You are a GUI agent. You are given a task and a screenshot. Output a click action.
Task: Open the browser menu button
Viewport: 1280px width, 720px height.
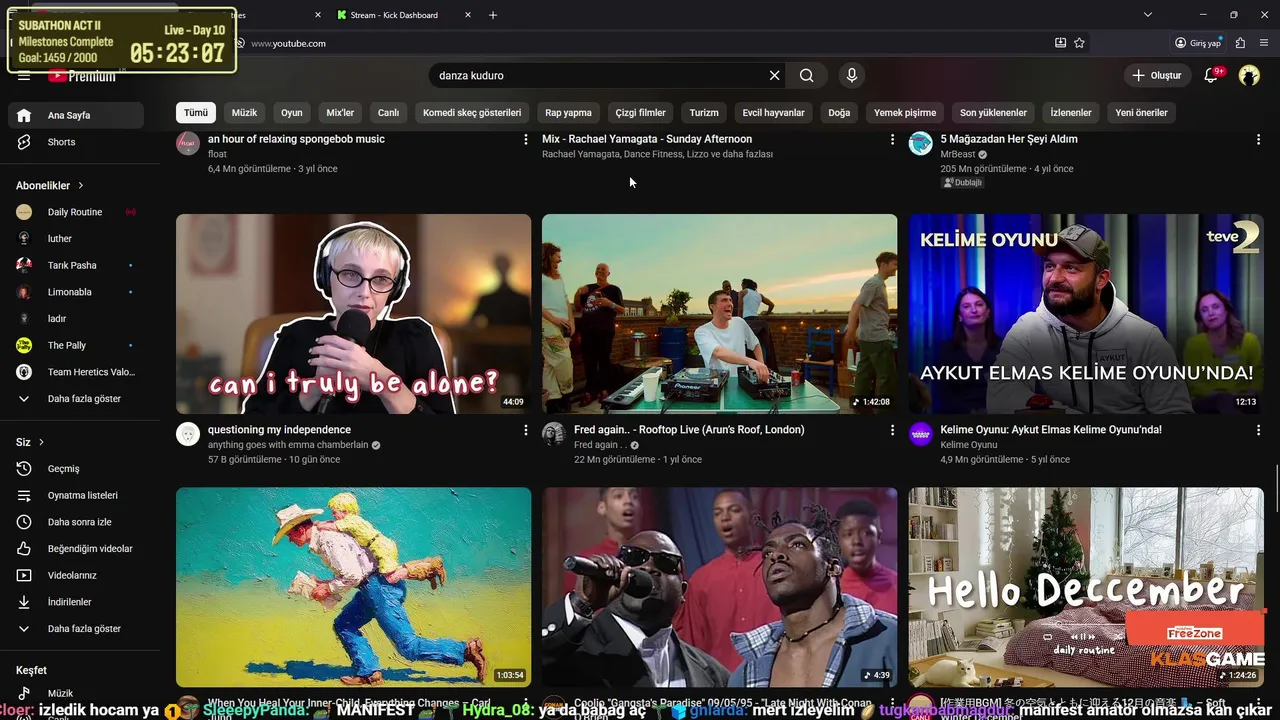[1262, 43]
